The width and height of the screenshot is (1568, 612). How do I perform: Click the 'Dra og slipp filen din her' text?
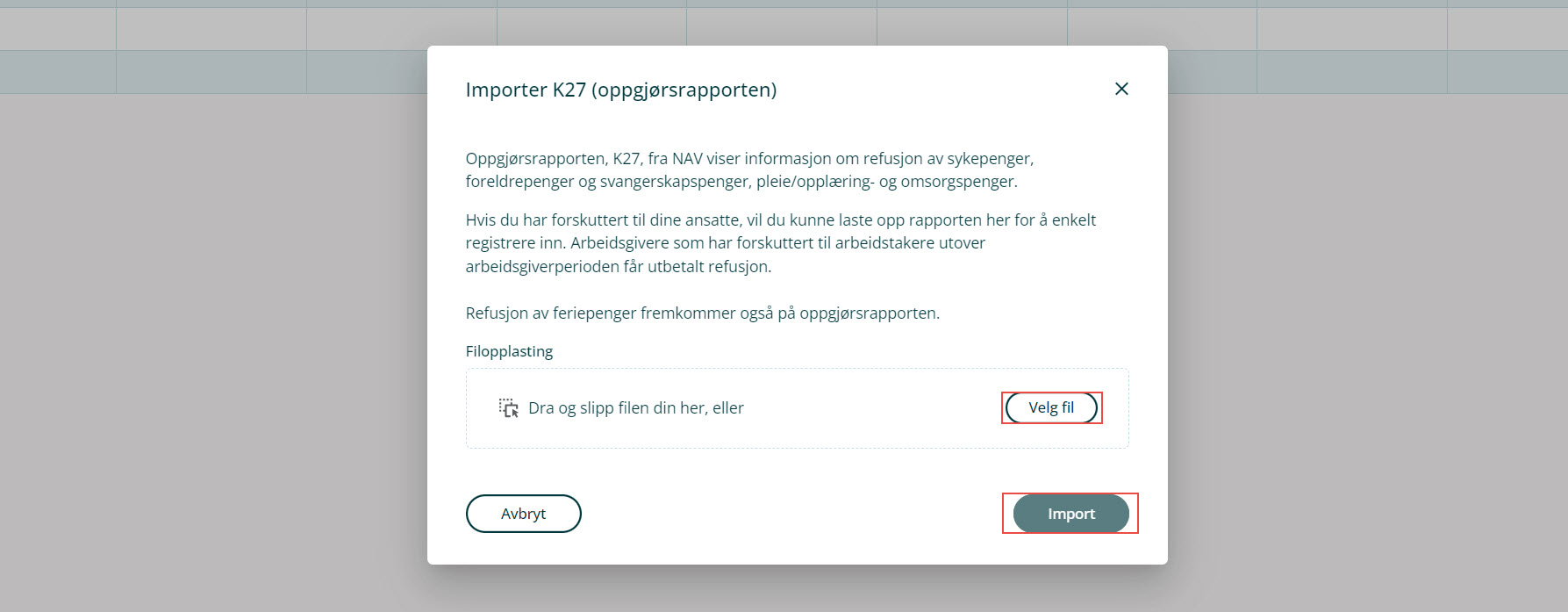(635, 408)
